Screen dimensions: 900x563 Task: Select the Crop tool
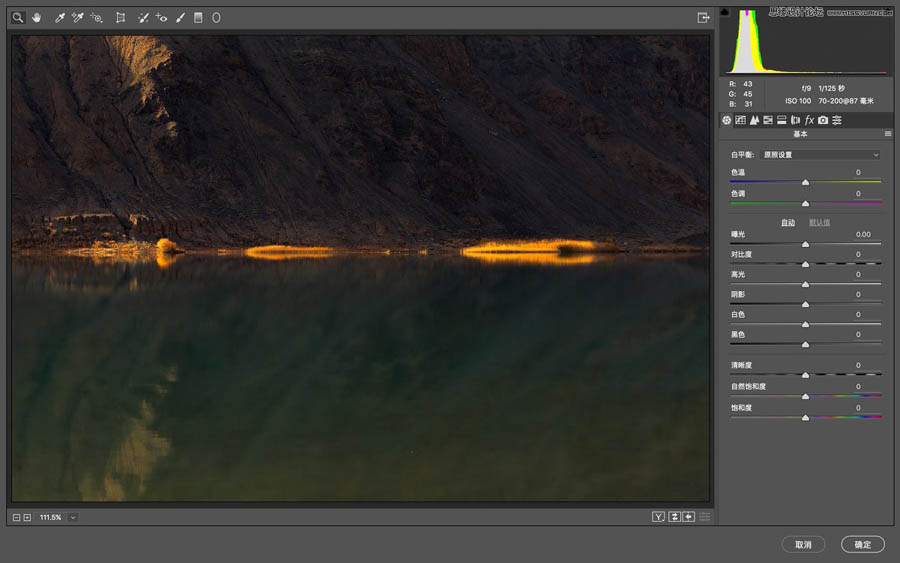120,18
